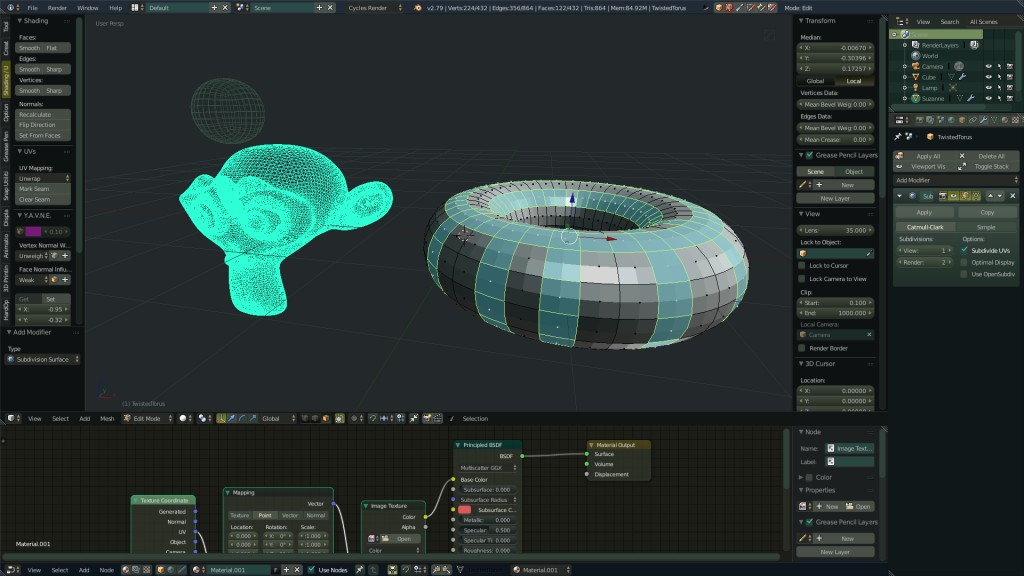Pin the node tree icon
Image resolution: width=1024 pixels, height=576 pixels.
pyautogui.click(x=359, y=570)
